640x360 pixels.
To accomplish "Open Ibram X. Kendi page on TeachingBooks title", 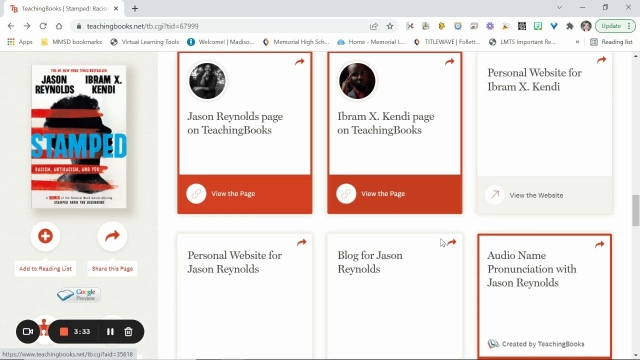I will tap(386, 123).
